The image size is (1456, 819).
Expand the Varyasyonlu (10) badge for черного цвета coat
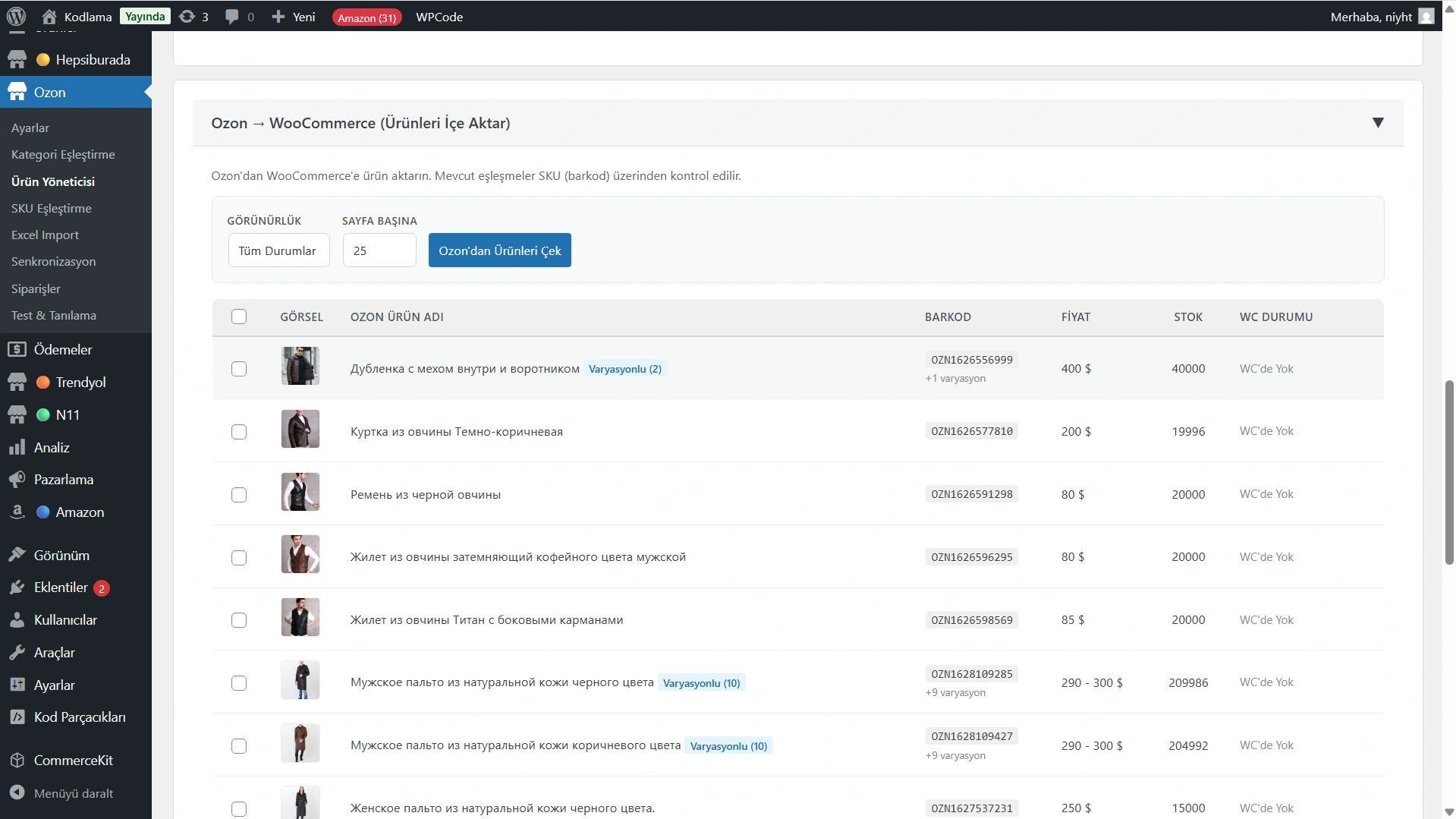tap(701, 683)
